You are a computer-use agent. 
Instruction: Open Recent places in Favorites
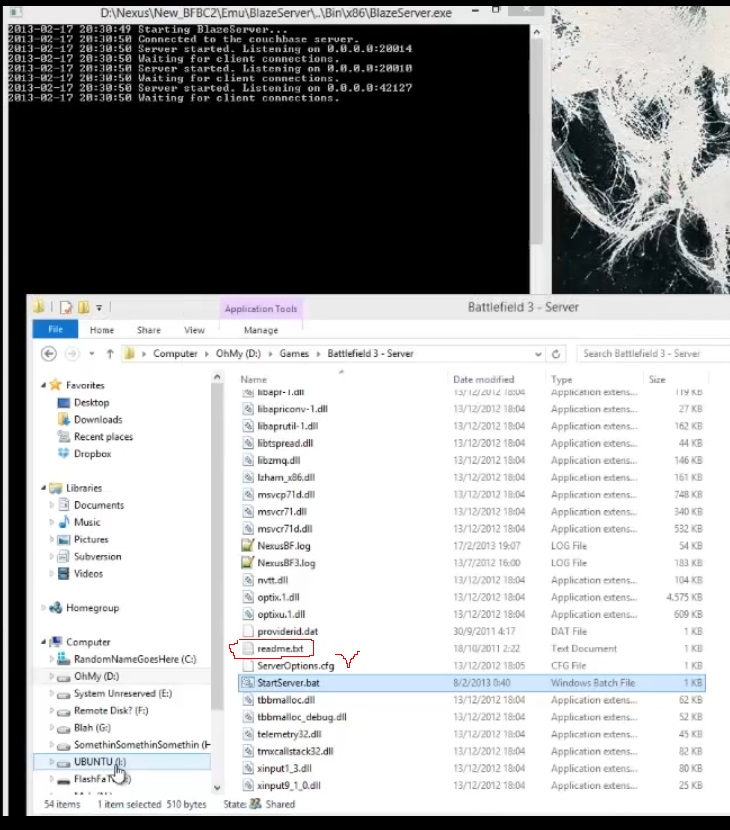pos(103,437)
